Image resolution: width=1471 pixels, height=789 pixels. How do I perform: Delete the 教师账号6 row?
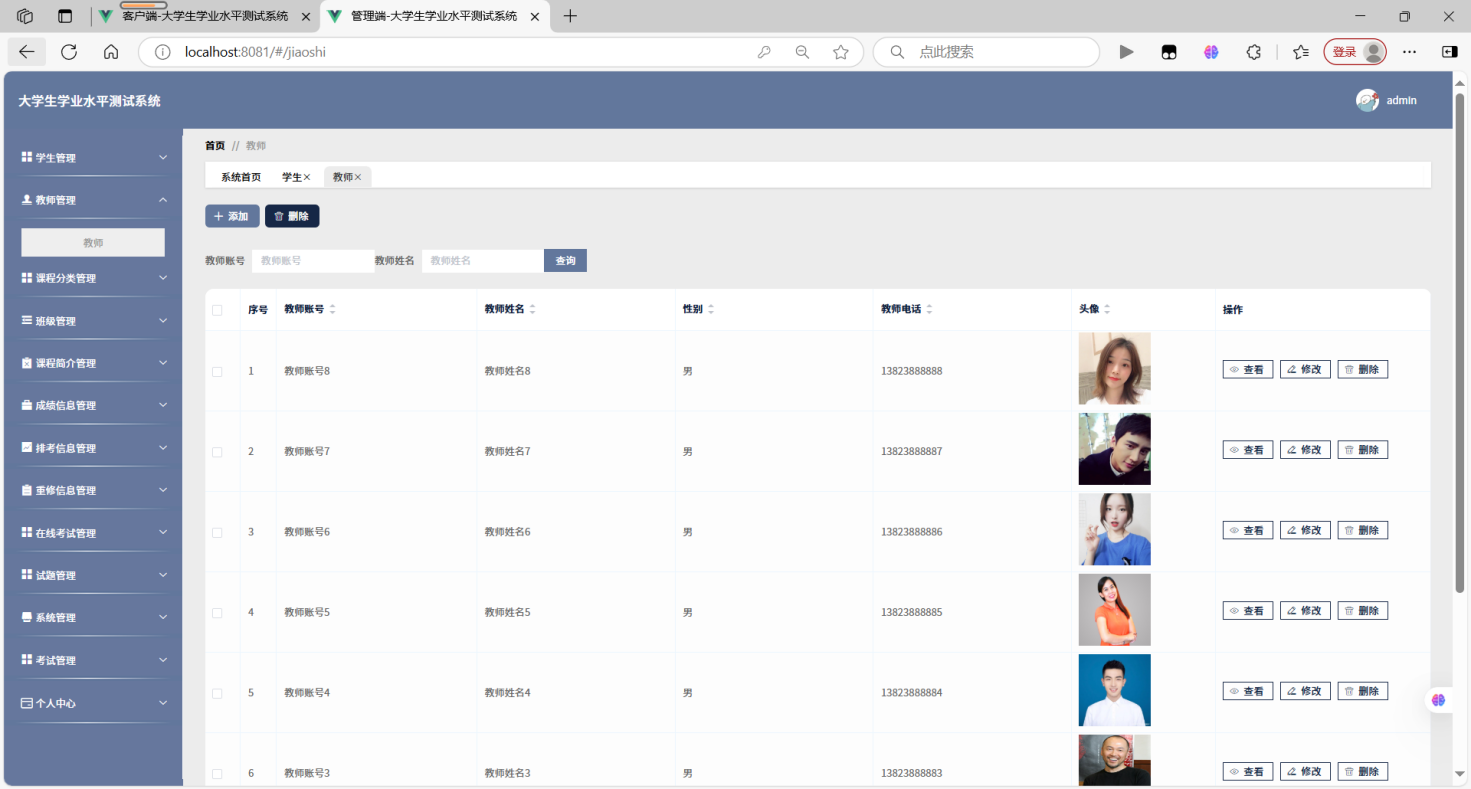1363,531
